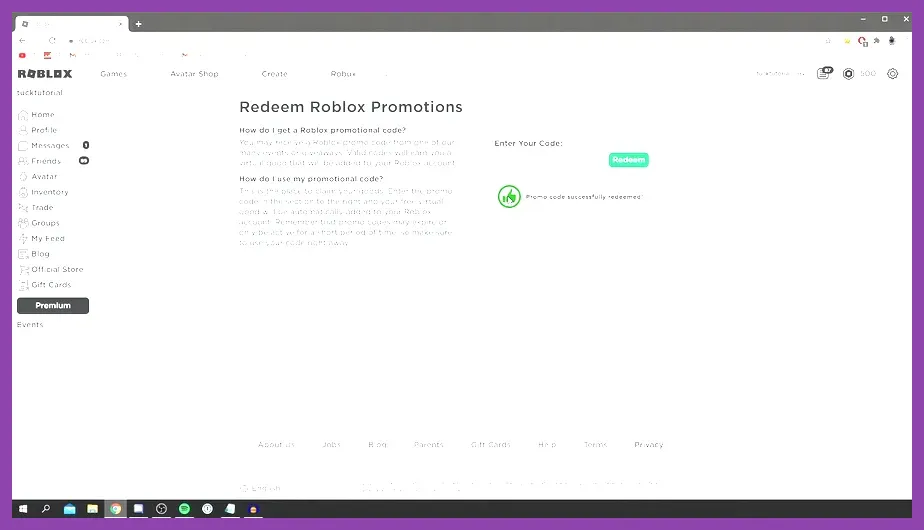Go to the Games menu

(x=114, y=74)
